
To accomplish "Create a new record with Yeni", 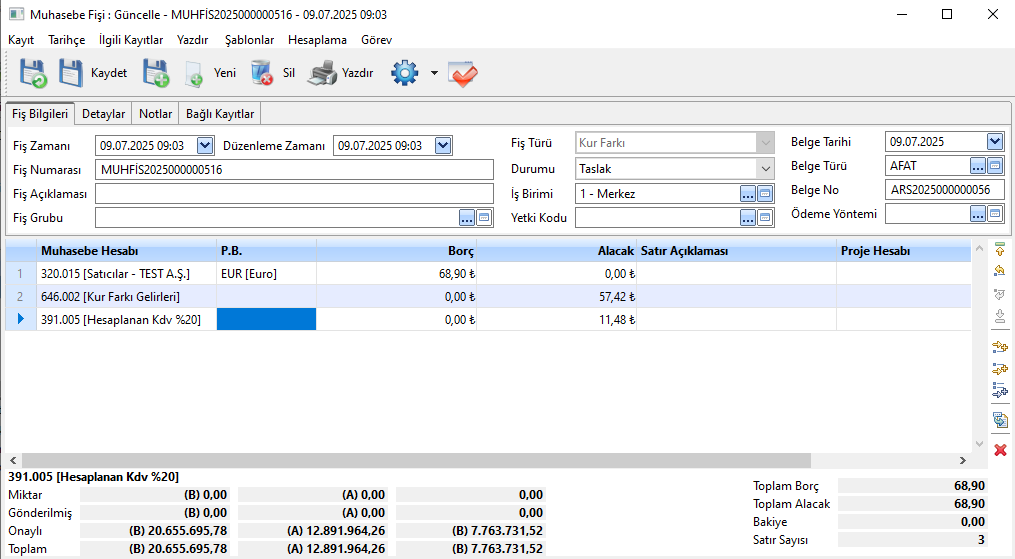I will [210, 73].
